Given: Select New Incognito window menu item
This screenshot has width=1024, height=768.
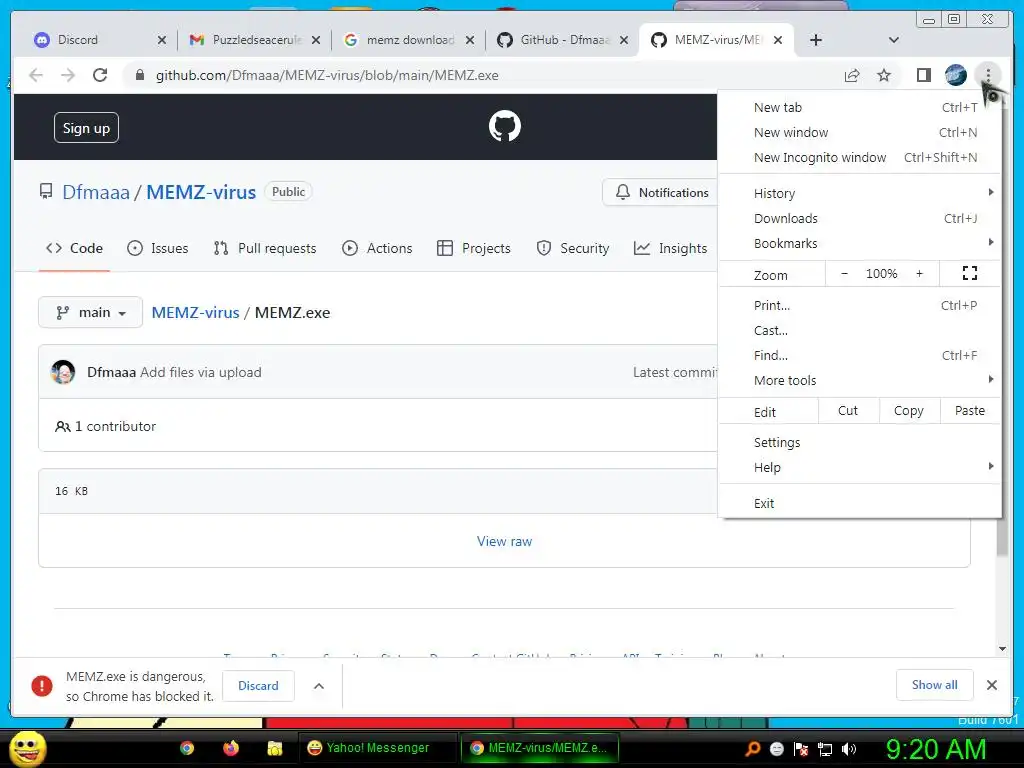Looking at the screenshot, I should pyautogui.click(x=859, y=157).
